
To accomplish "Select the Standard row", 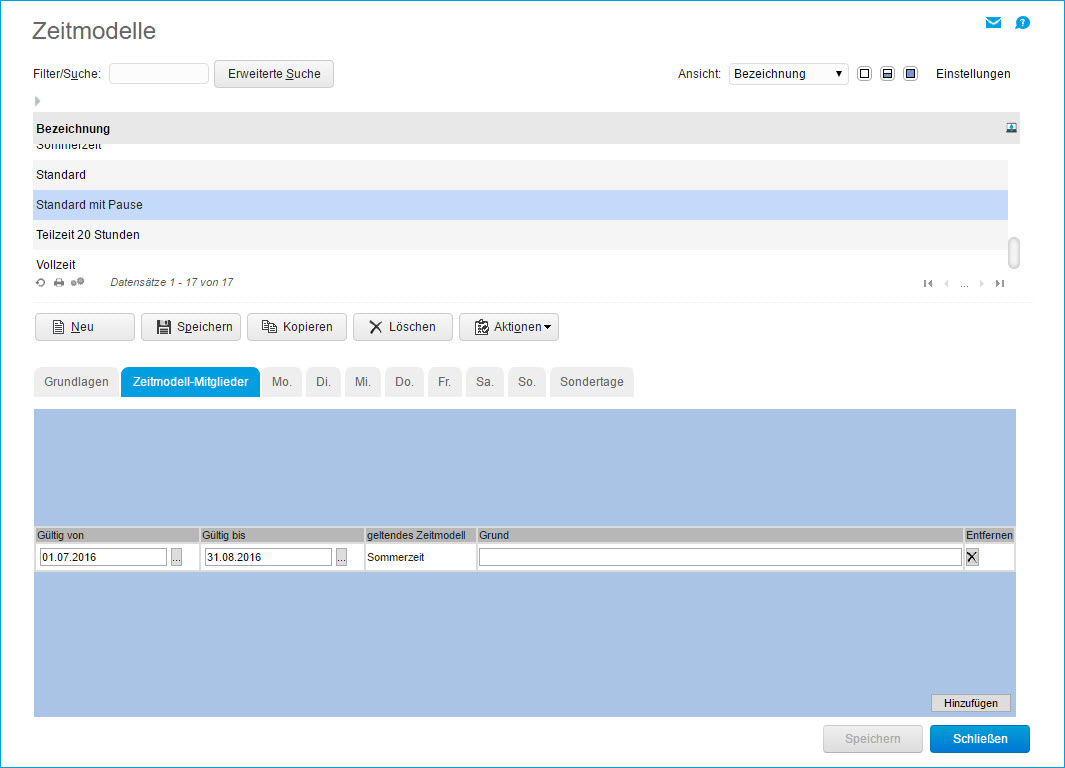I will pyautogui.click(x=520, y=175).
